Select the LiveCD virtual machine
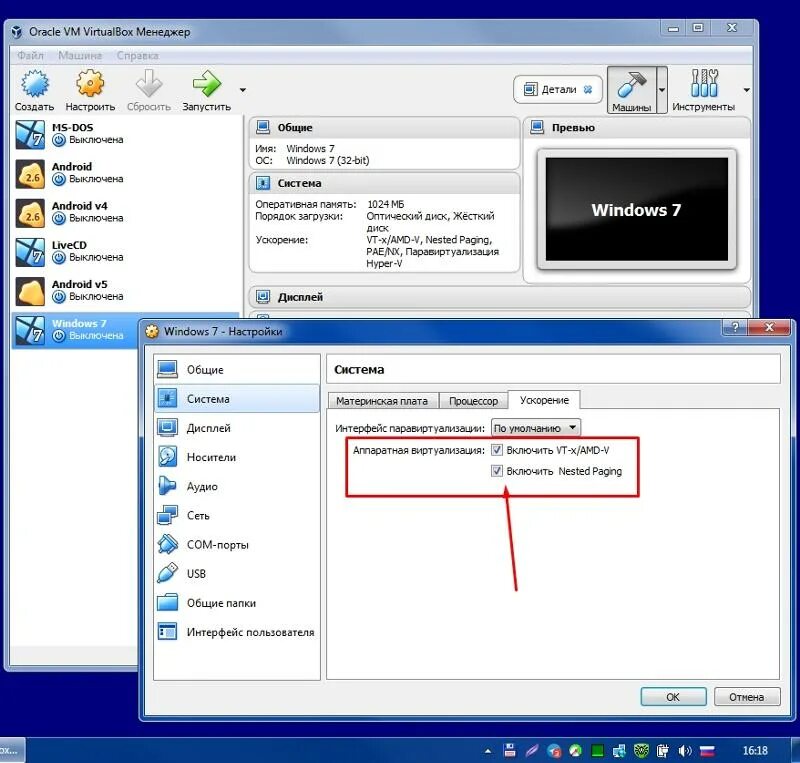The width and height of the screenshot is (800, 763). (125, 251)
